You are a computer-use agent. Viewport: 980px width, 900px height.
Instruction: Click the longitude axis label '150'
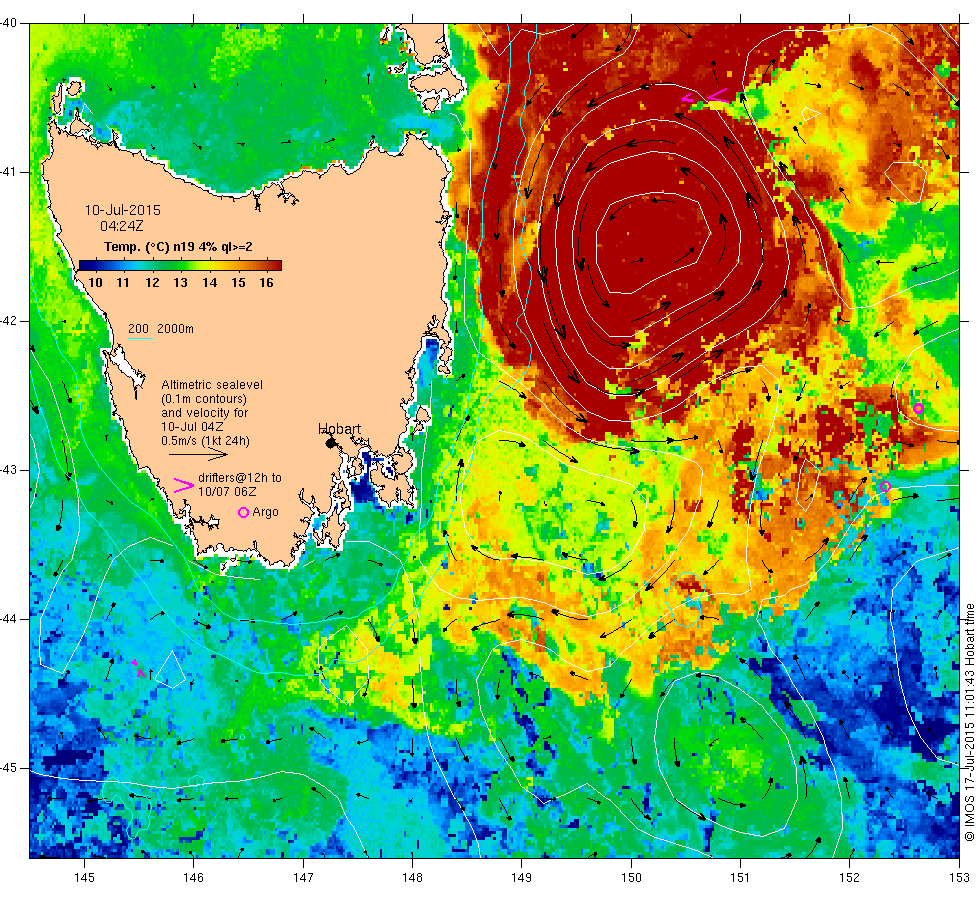point(631,878)
